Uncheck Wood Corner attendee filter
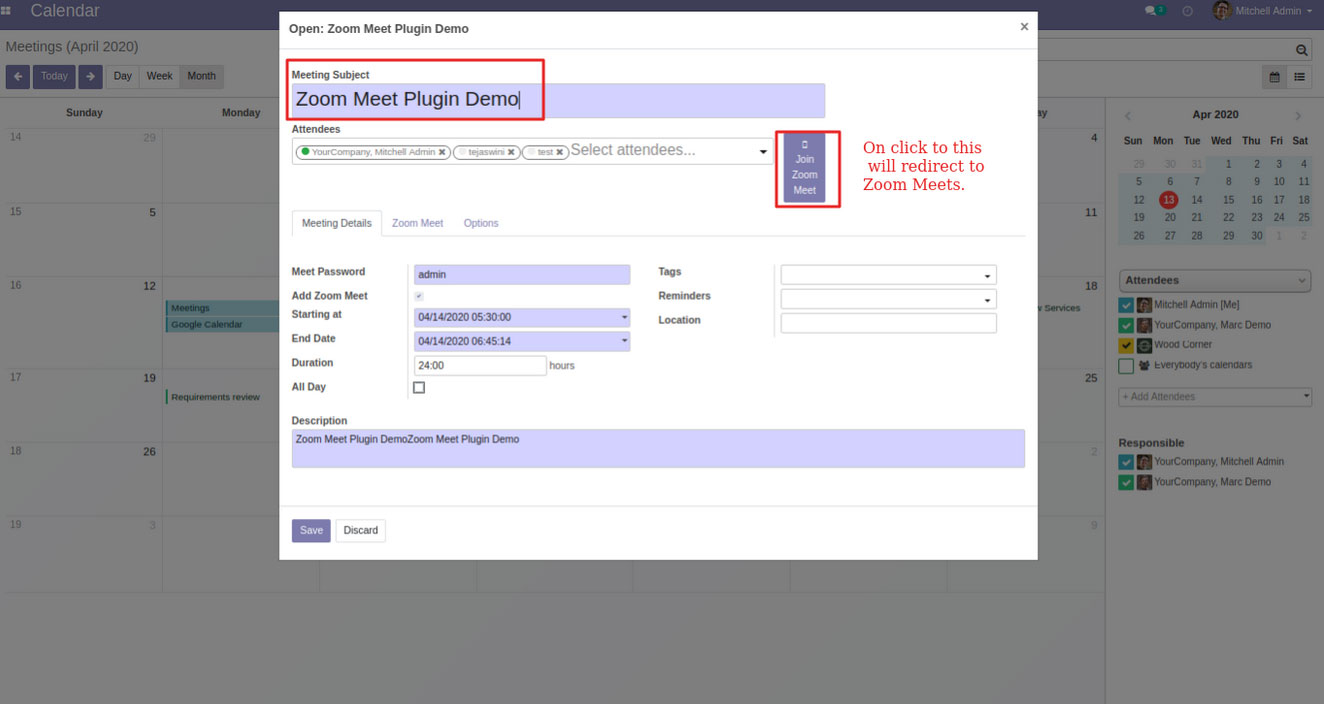 click(x=1126, y=345)
